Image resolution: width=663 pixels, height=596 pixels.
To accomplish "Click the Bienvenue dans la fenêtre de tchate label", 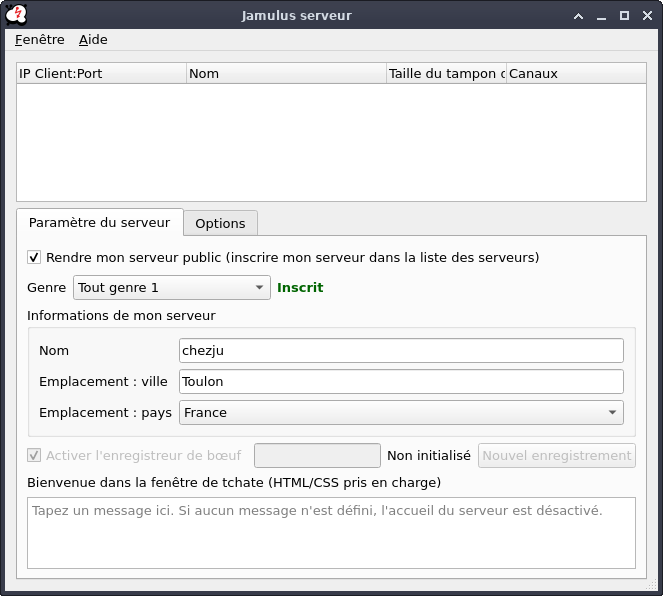I will coord(234,482).
